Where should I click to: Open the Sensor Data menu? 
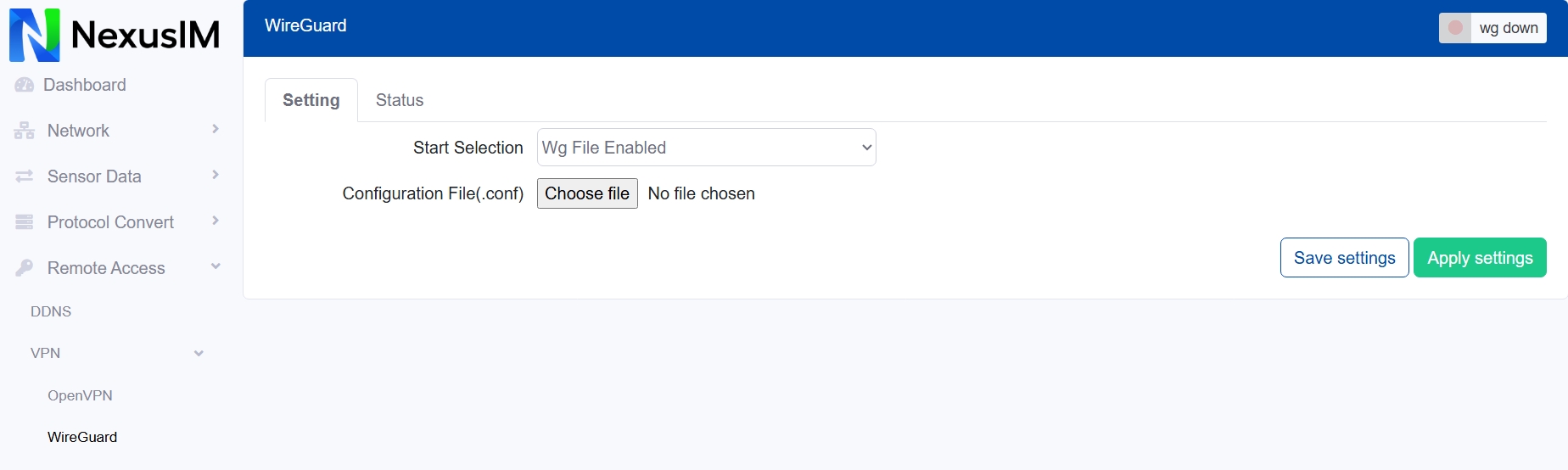coord(94,176)
